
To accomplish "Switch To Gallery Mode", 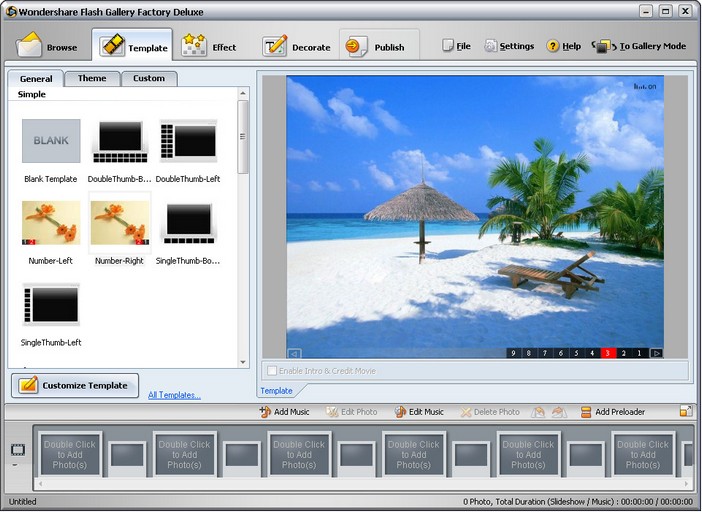I will 640,46.
